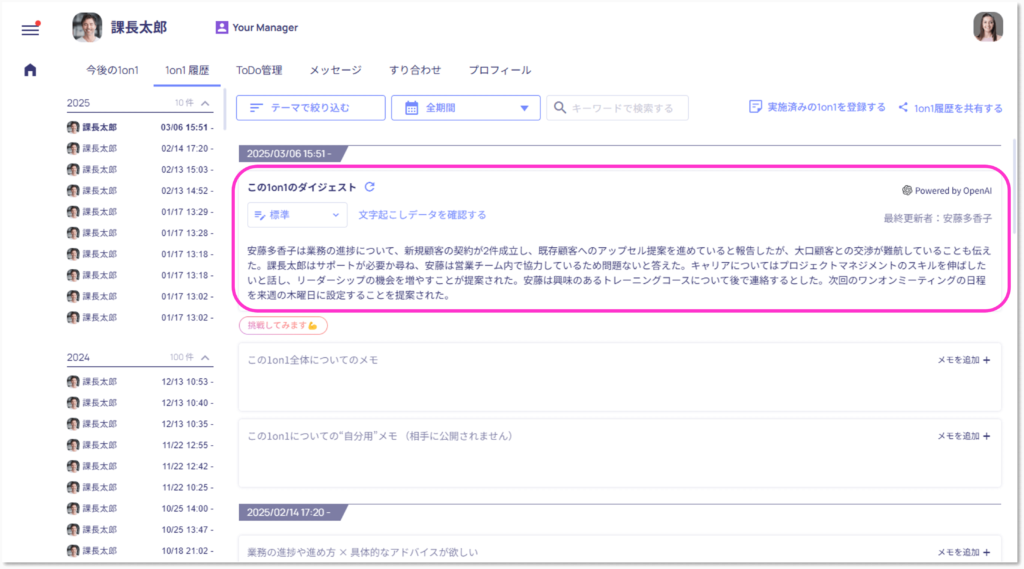
Task: Add memo to この1on1全体についてのメモ
Action: point(964,360)
